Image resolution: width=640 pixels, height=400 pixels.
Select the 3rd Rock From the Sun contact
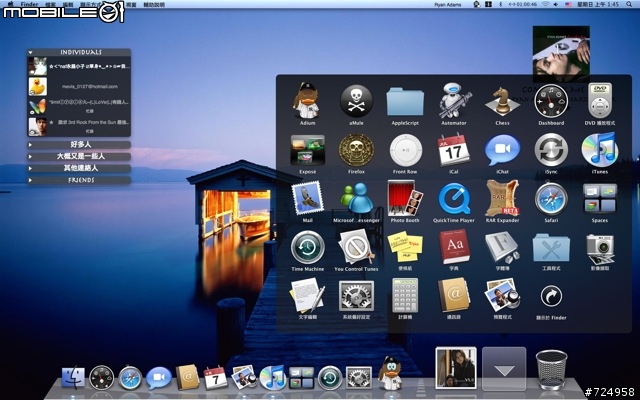click(79, 127)
